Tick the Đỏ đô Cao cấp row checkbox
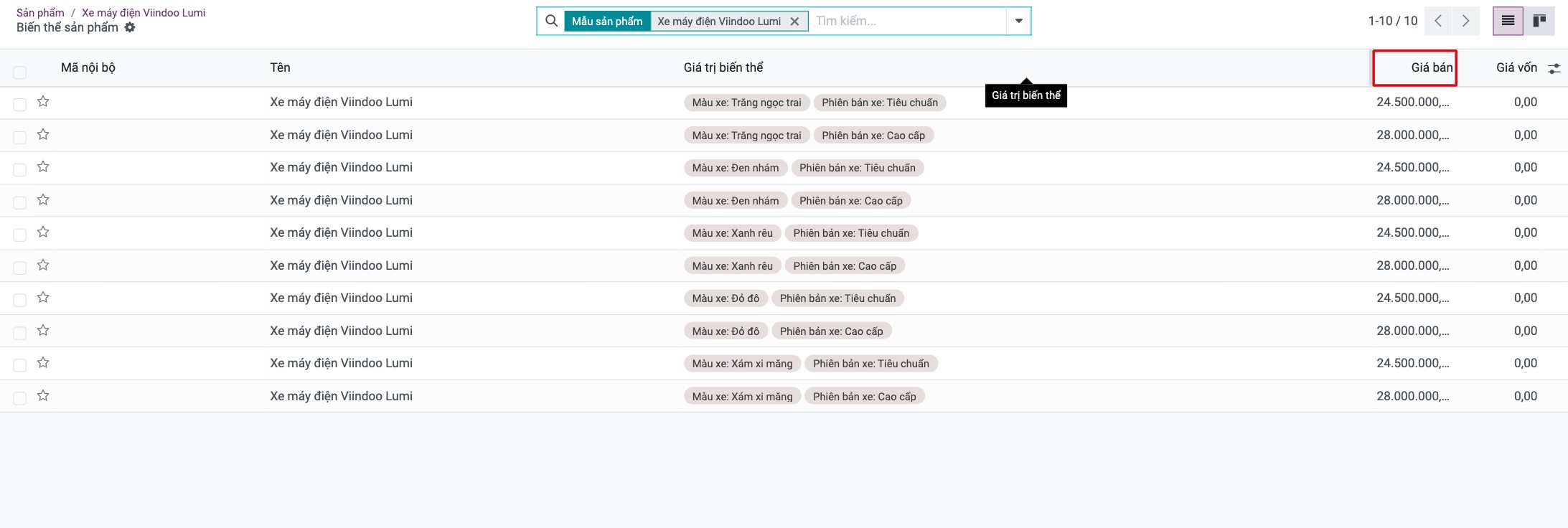The width and height of the screenshot is (1568, 528). click(20, 333)
